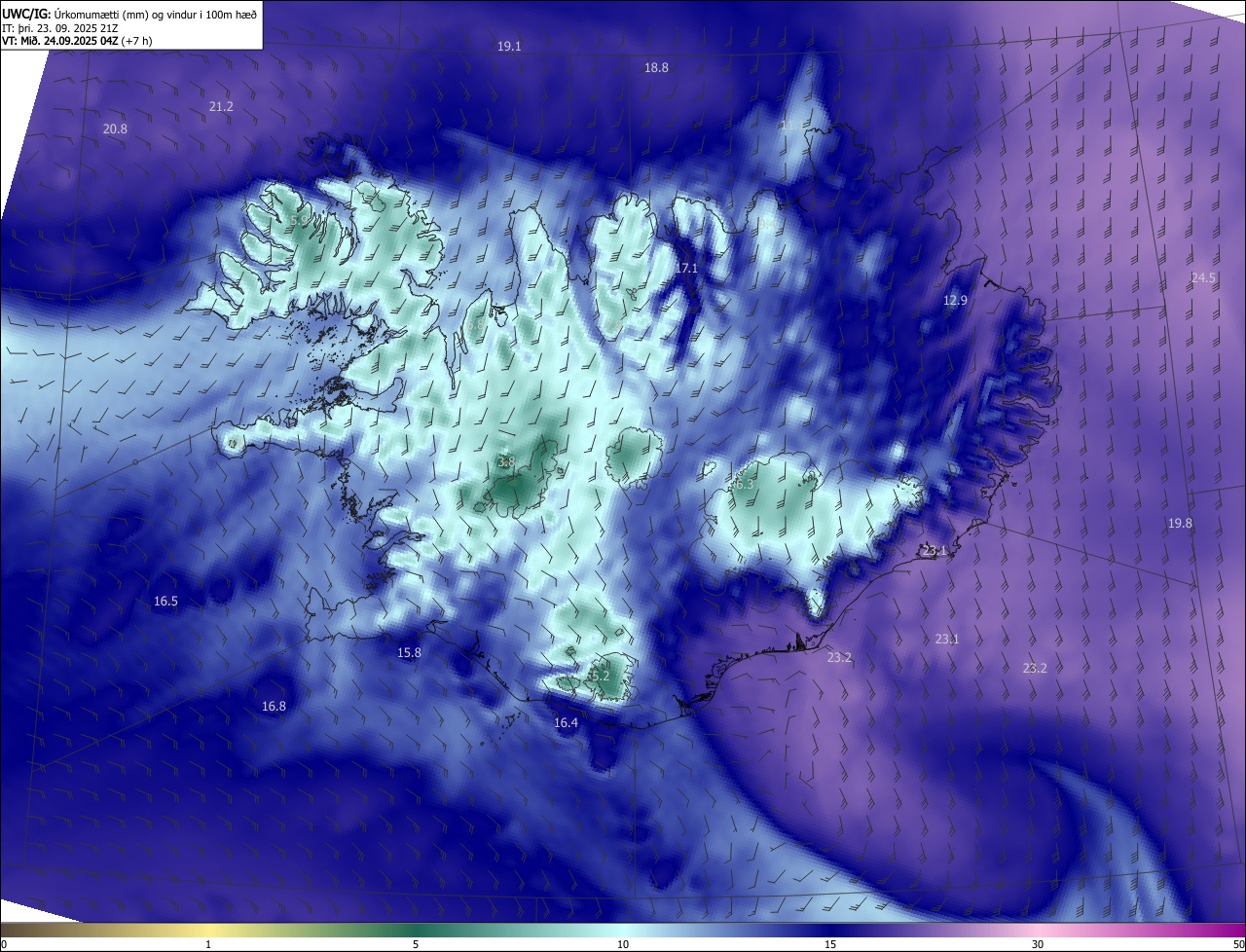Click the 19.8 value label

tap(1180, 524)
